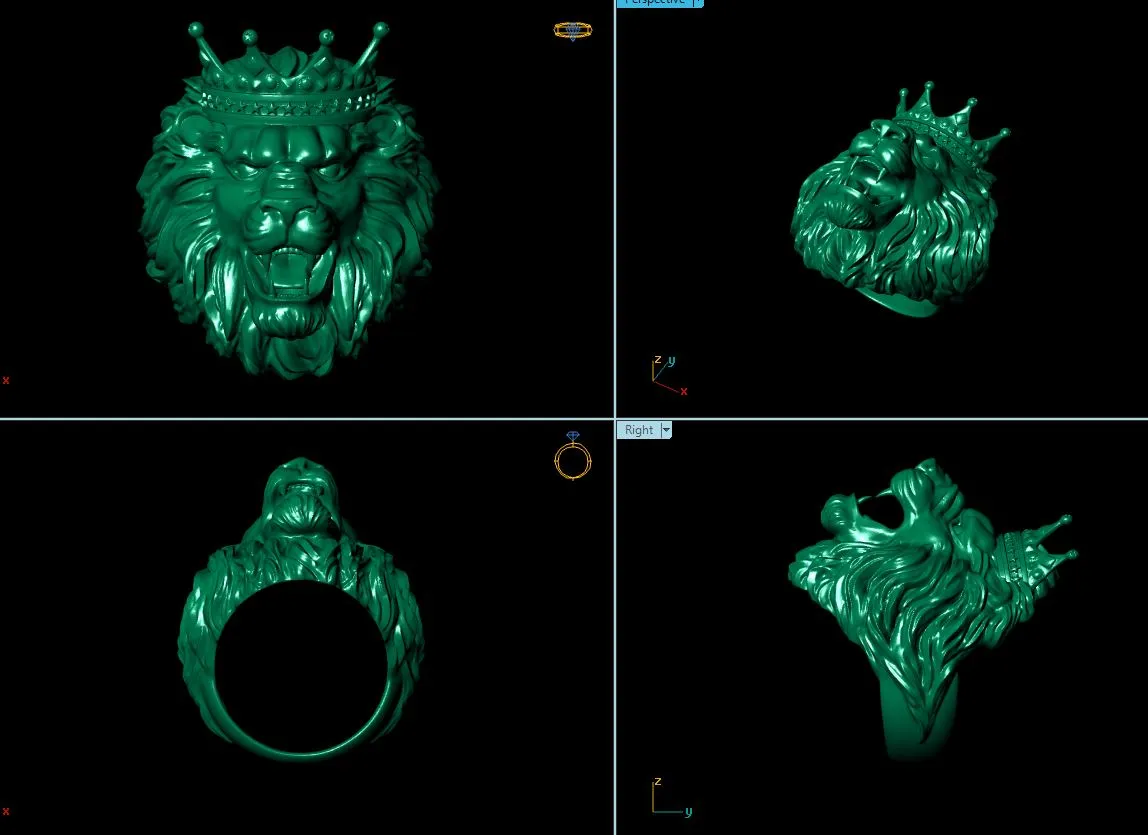The height and width of the screenshot is (835, 1148).
Task: Click the z axis label on Perspective gizmo
Action: coord(658,360)
